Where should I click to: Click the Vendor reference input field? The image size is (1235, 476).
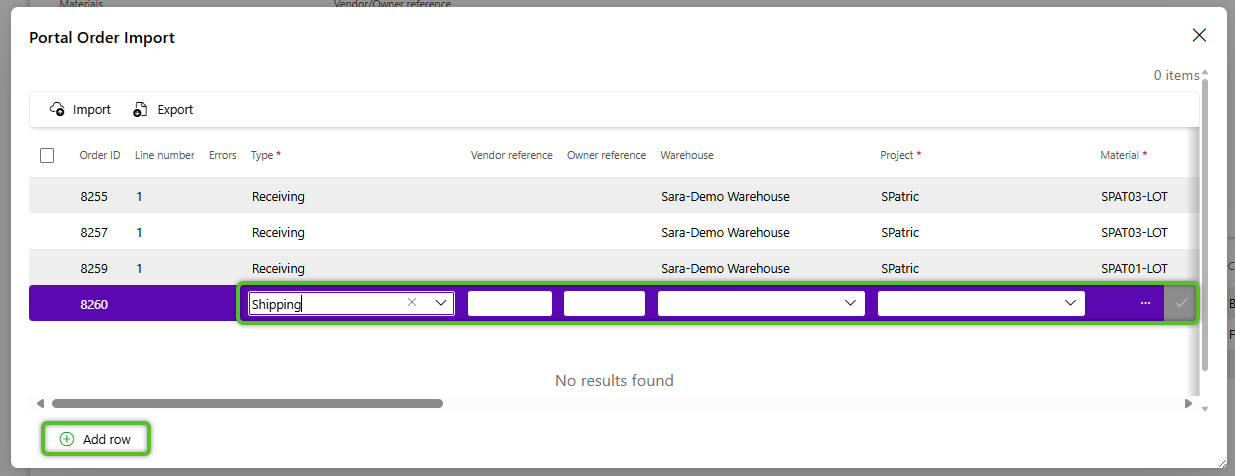point(509,303)
